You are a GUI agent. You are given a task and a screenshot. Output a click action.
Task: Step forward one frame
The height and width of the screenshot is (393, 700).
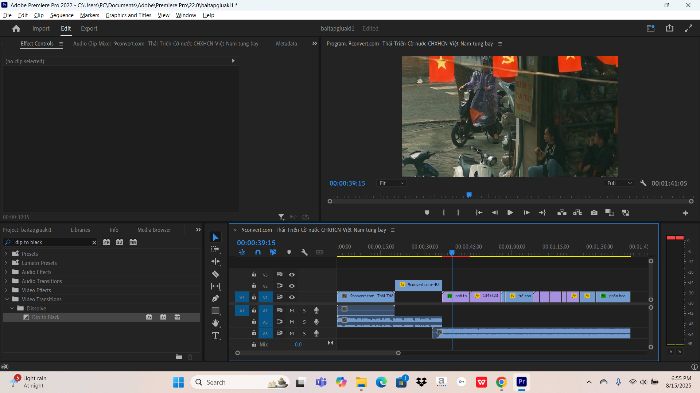click(x=526, y=213)
